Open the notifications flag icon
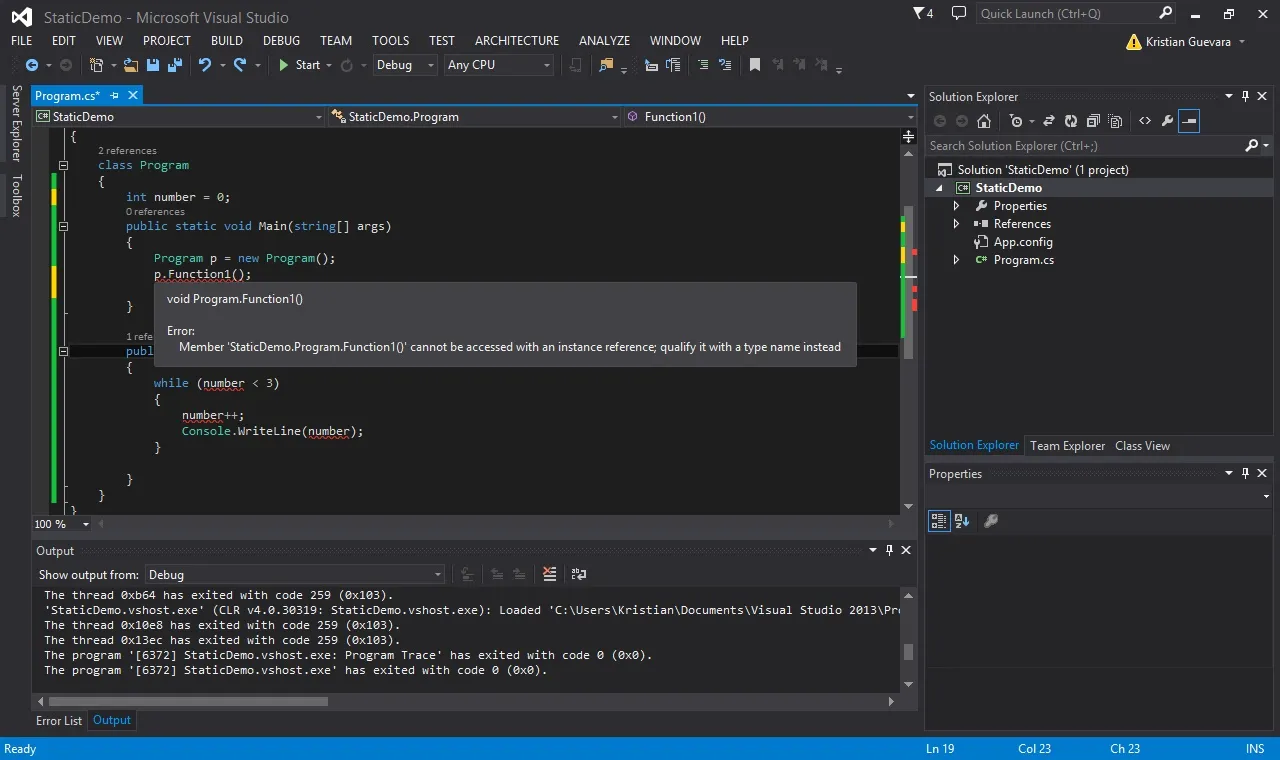The width and height of the screenshot is (1280, 760). click(923, 14)
